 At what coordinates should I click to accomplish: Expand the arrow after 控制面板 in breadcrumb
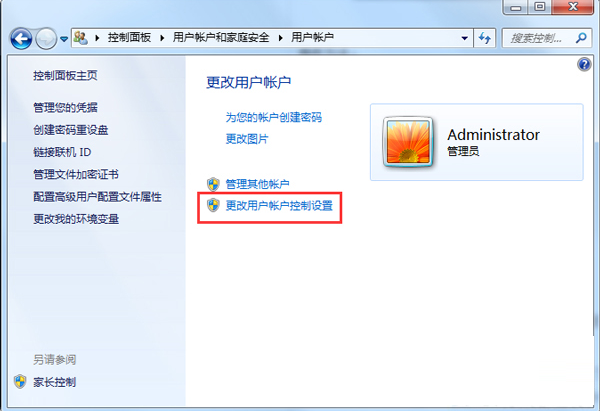[x=162, y=38]
